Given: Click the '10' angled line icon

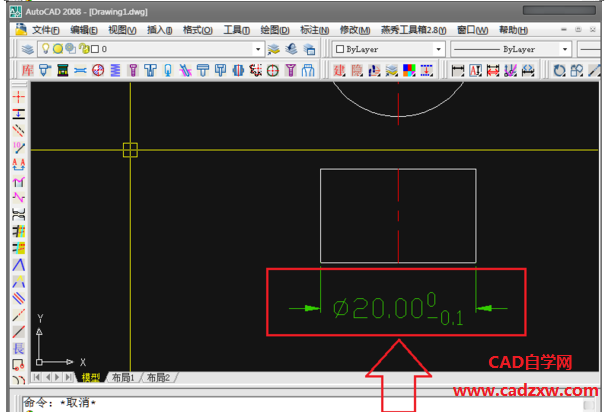Looking at the screenshot, I should 19,147.
